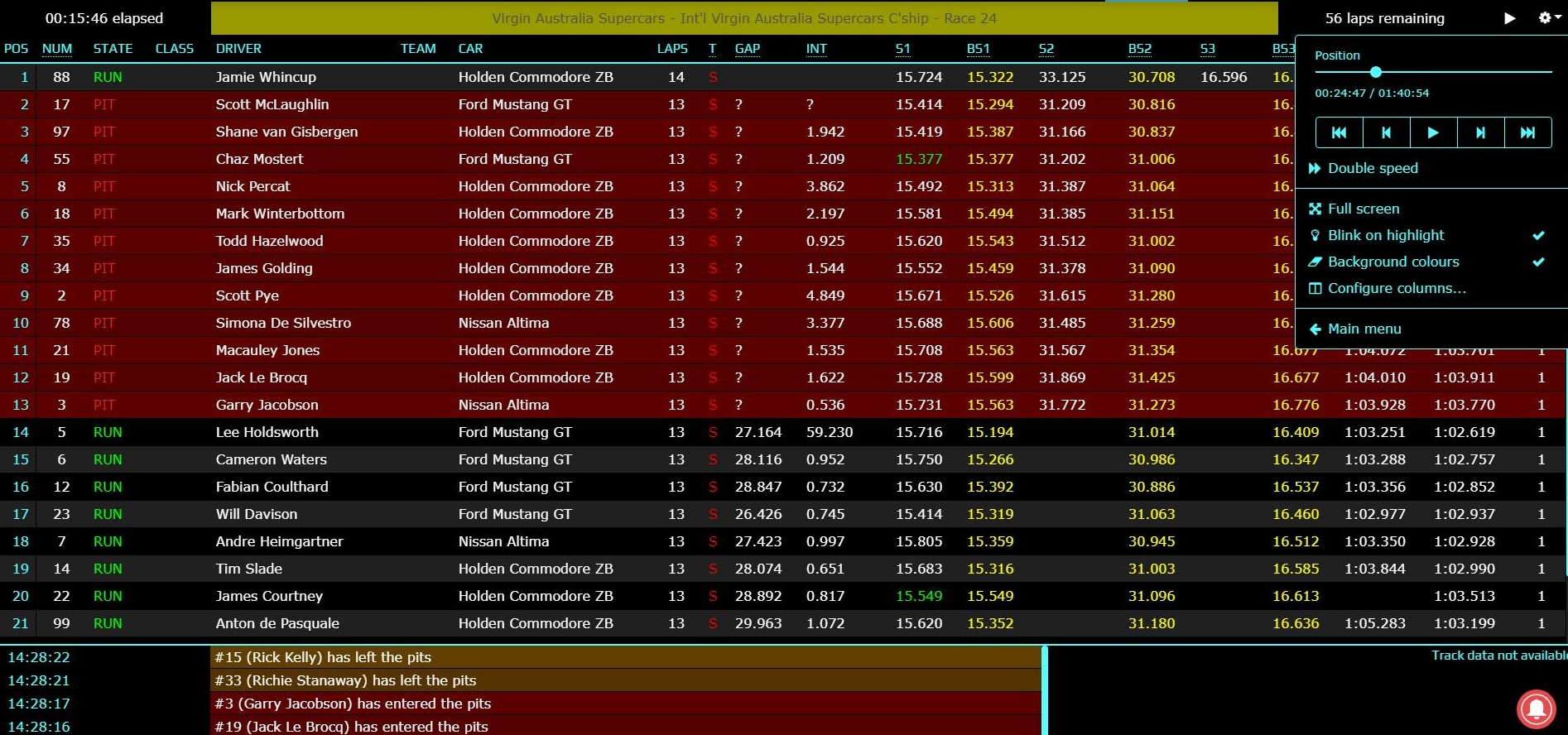
Task: Click the 14:28:22 message timestamp
Action: [x=39, y=657]
